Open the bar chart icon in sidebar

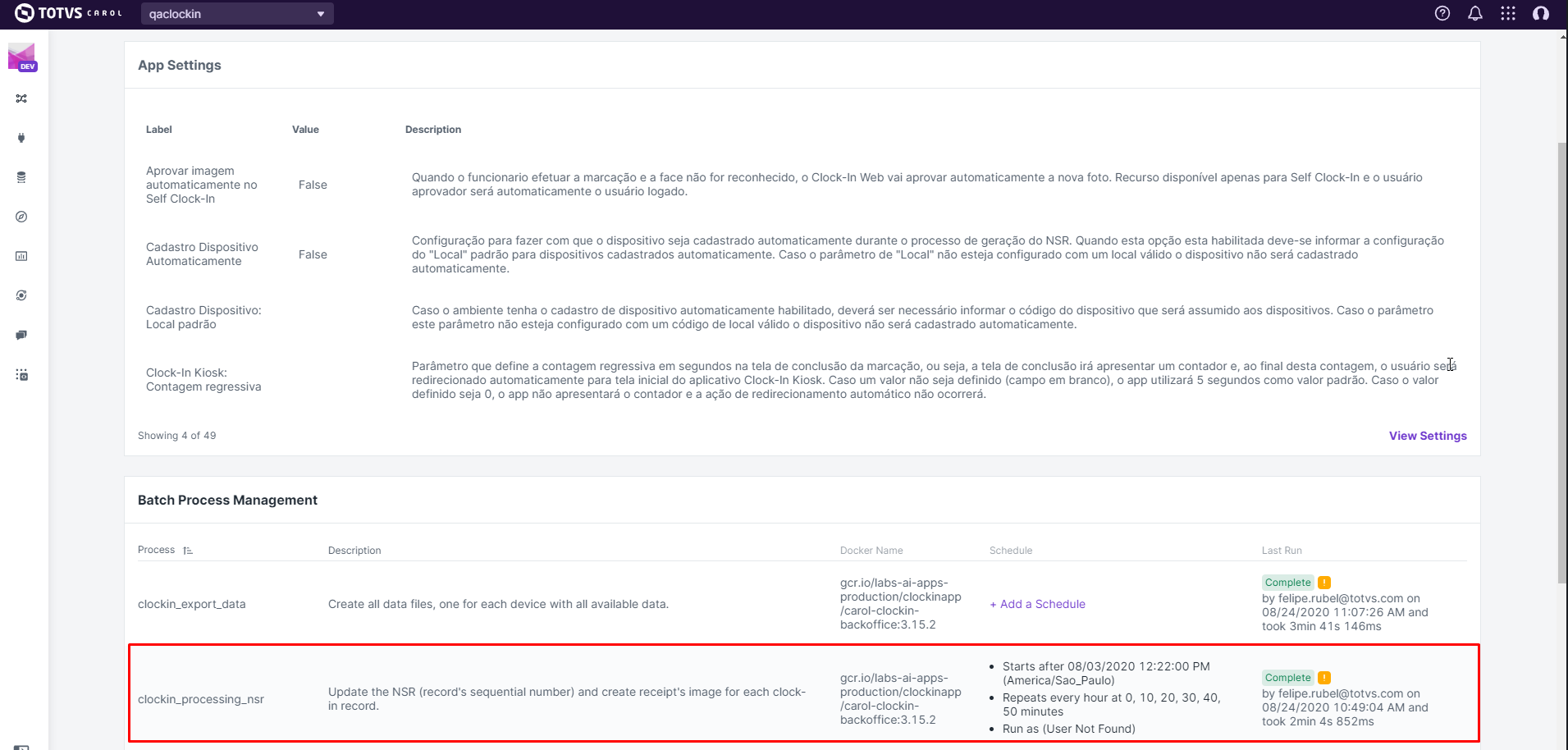tap(21, 256)
